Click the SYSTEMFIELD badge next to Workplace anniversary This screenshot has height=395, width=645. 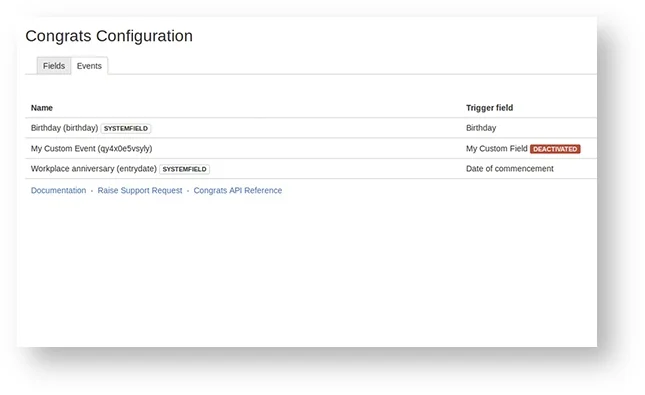coord(185,169)
